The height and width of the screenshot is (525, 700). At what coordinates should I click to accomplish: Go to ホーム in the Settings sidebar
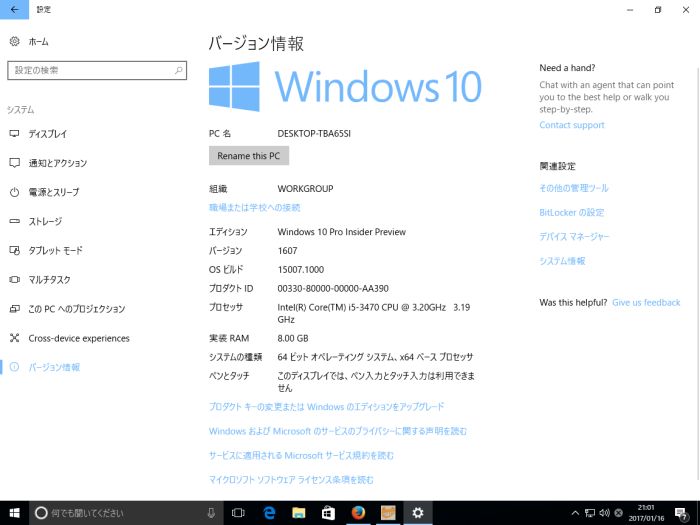click(x=38, y=42)
